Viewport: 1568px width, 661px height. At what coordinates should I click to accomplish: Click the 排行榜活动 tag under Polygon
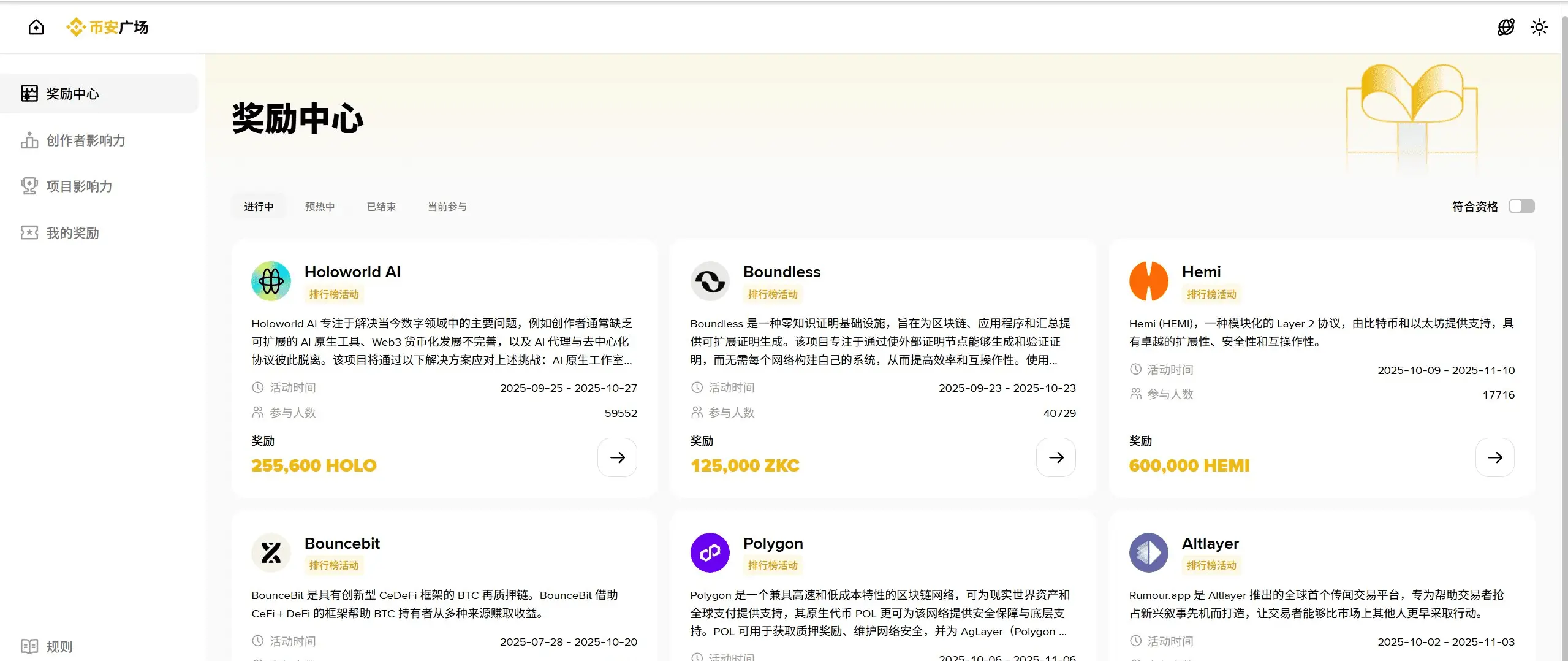tap(773, 565)
